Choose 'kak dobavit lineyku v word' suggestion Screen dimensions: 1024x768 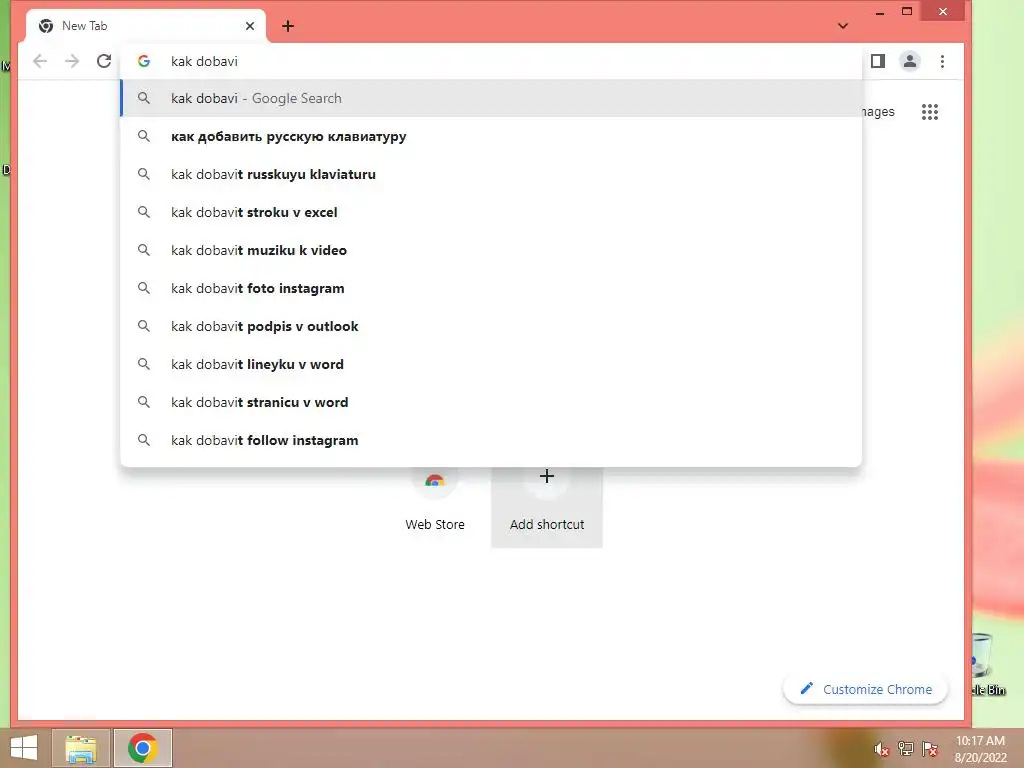491,364
